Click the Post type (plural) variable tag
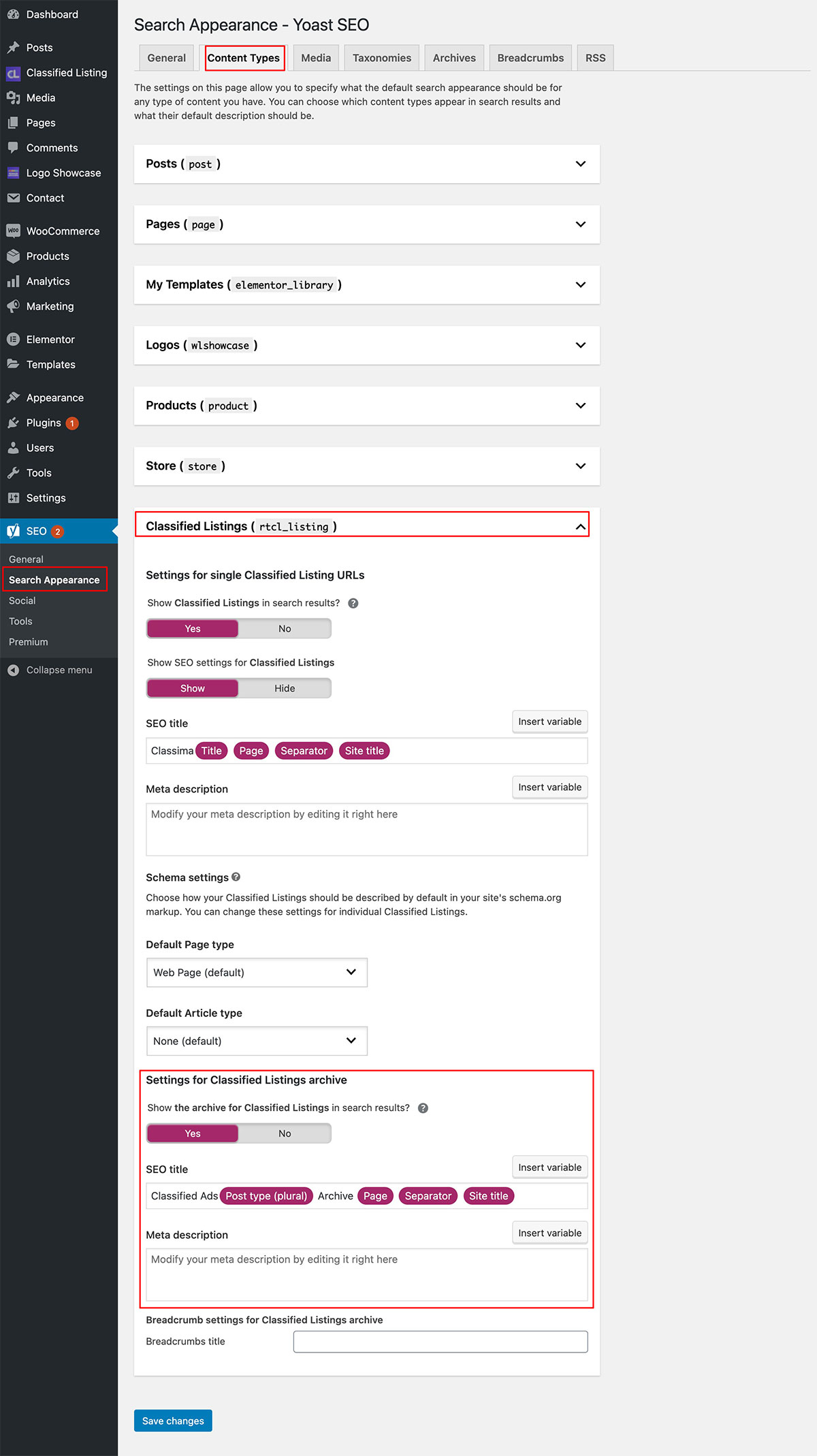 click(x=266, y=1196)
